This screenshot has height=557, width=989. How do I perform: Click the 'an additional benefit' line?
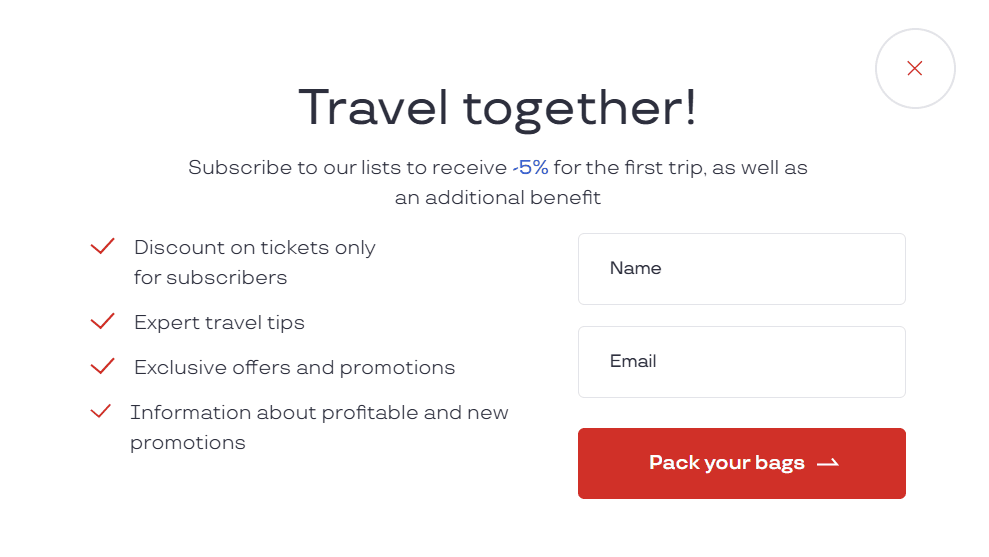[x=497, y=198]
